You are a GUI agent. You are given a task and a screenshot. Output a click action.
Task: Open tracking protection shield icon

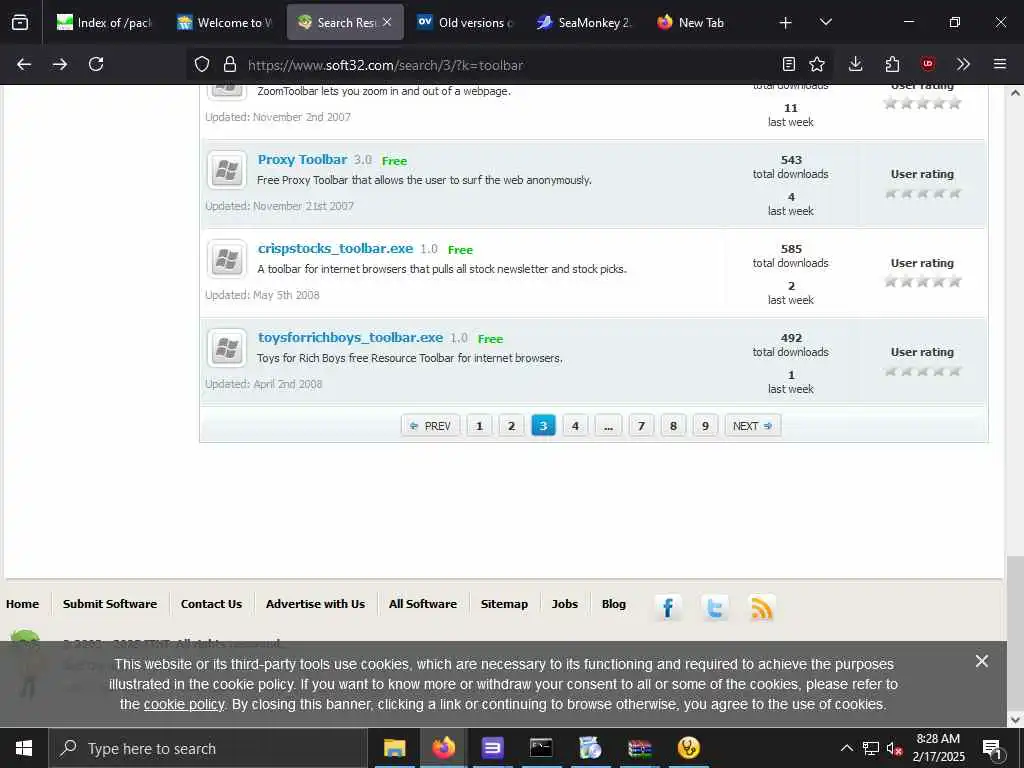202,64
